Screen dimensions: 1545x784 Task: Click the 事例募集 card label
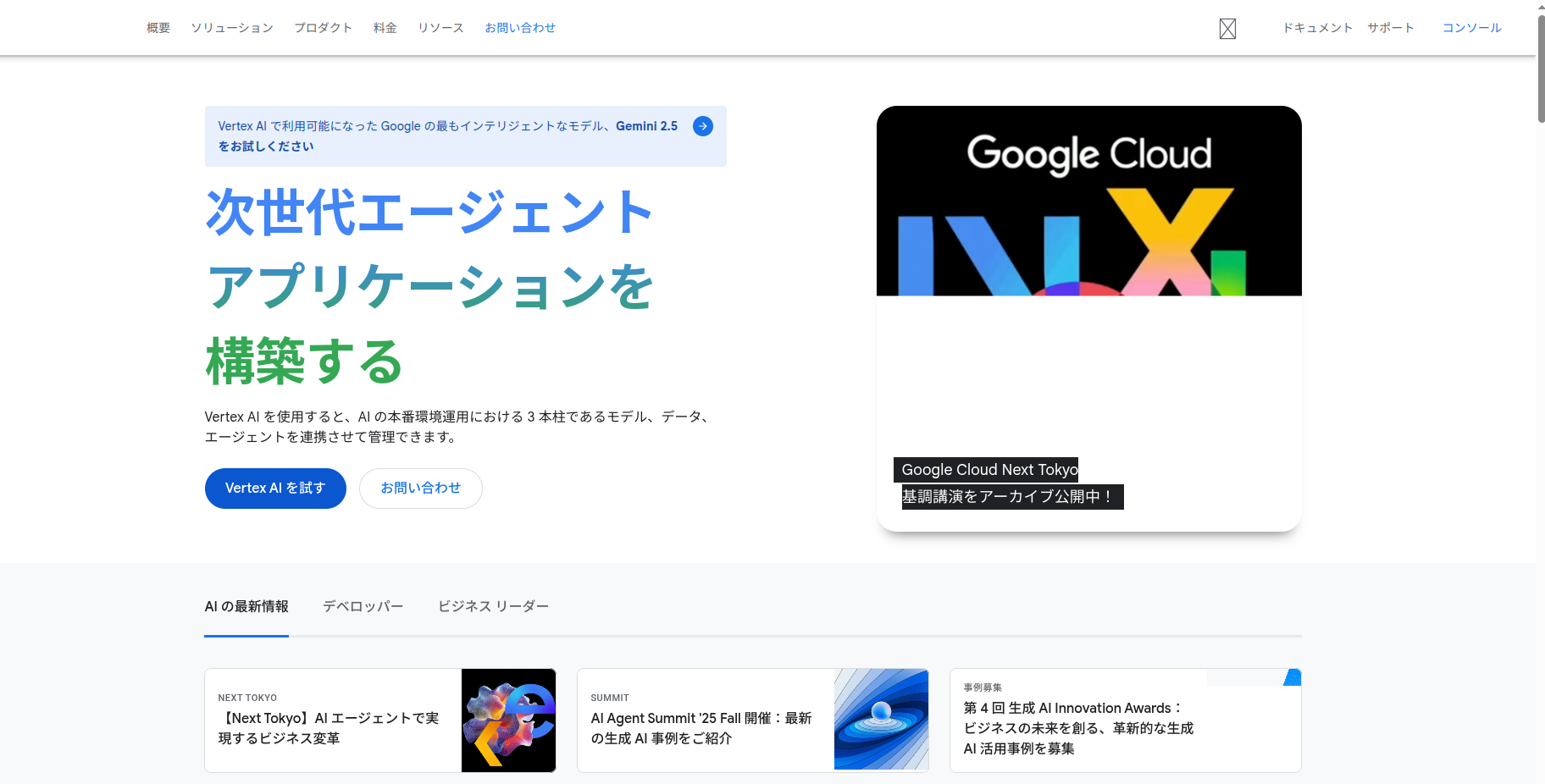coord(983,687)
